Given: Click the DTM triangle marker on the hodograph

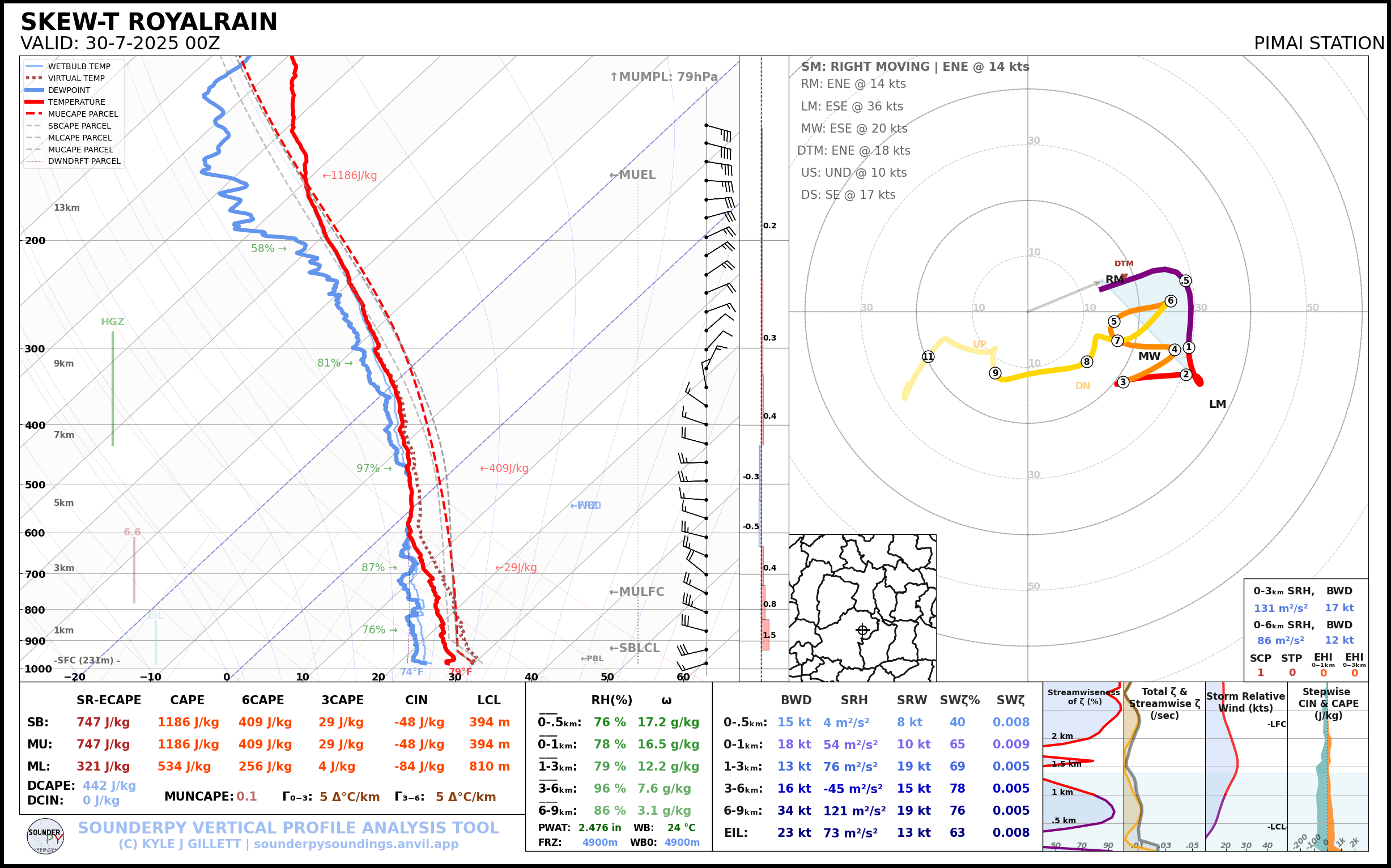Looking at the screenshot, I should point(1124,276).
